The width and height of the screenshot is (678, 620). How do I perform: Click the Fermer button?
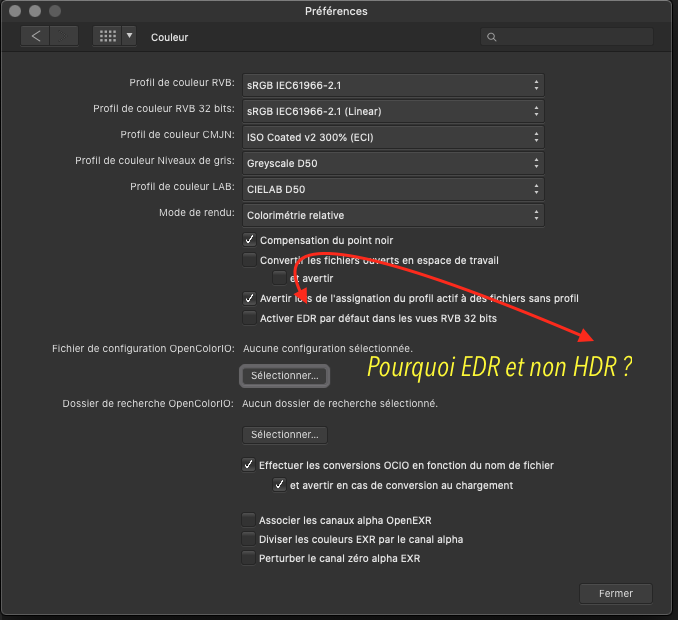[616, 593]
